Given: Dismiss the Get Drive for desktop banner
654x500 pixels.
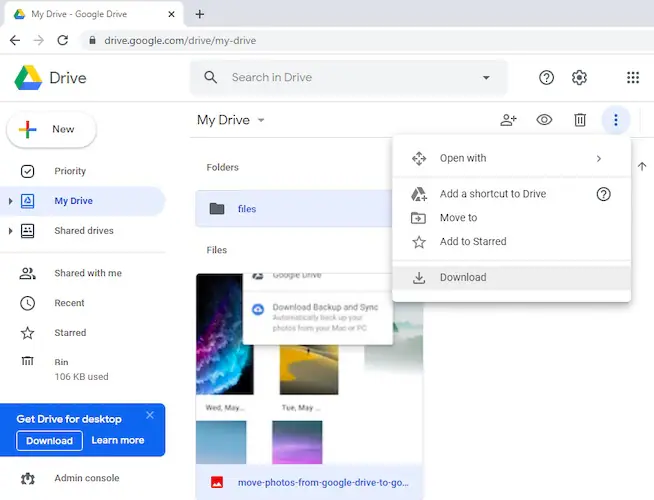Looking at the screenshot, I should click(x=150, y=415).
